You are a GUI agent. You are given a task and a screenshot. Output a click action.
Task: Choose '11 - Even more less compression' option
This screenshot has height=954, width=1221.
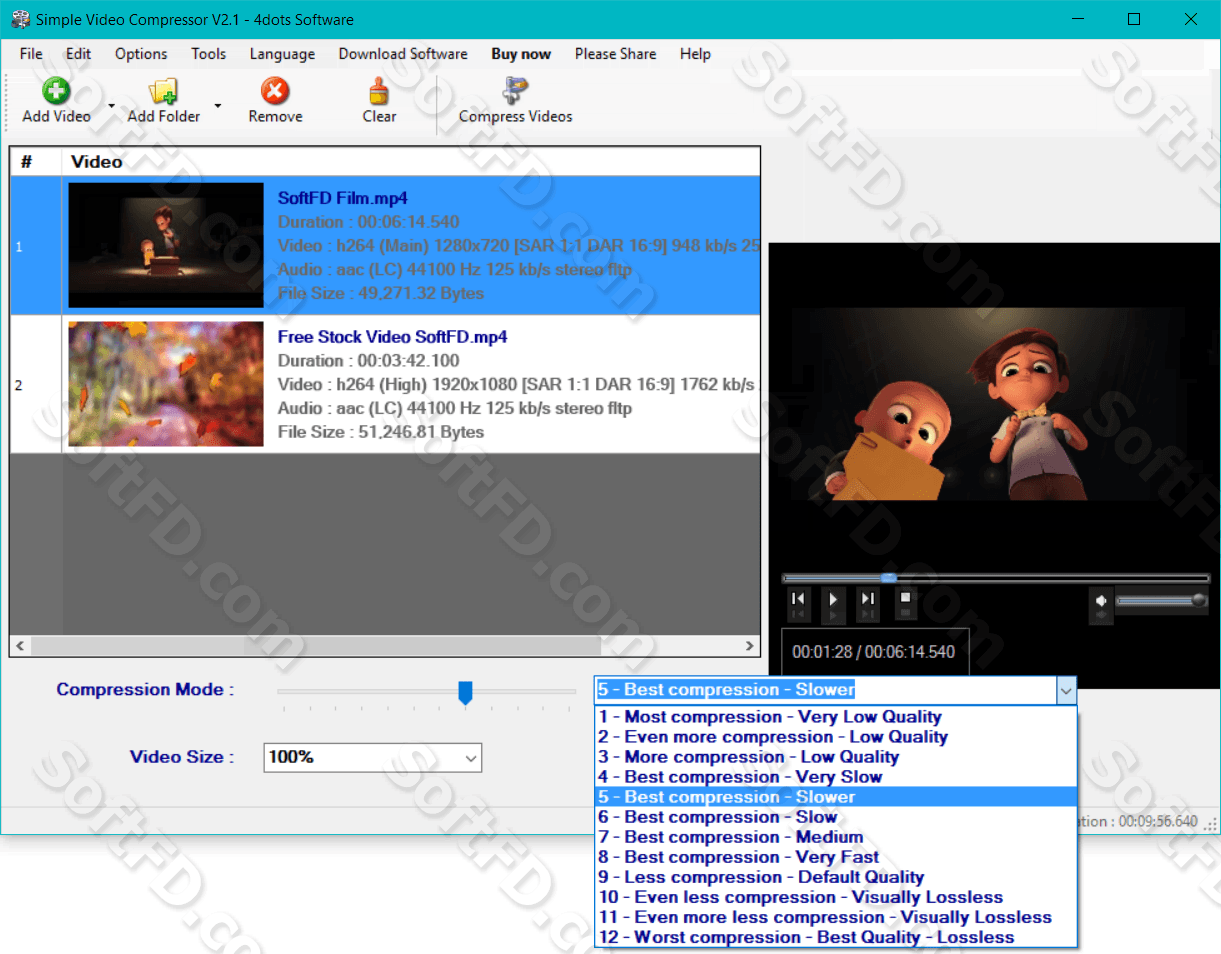(x=836, y=917)
